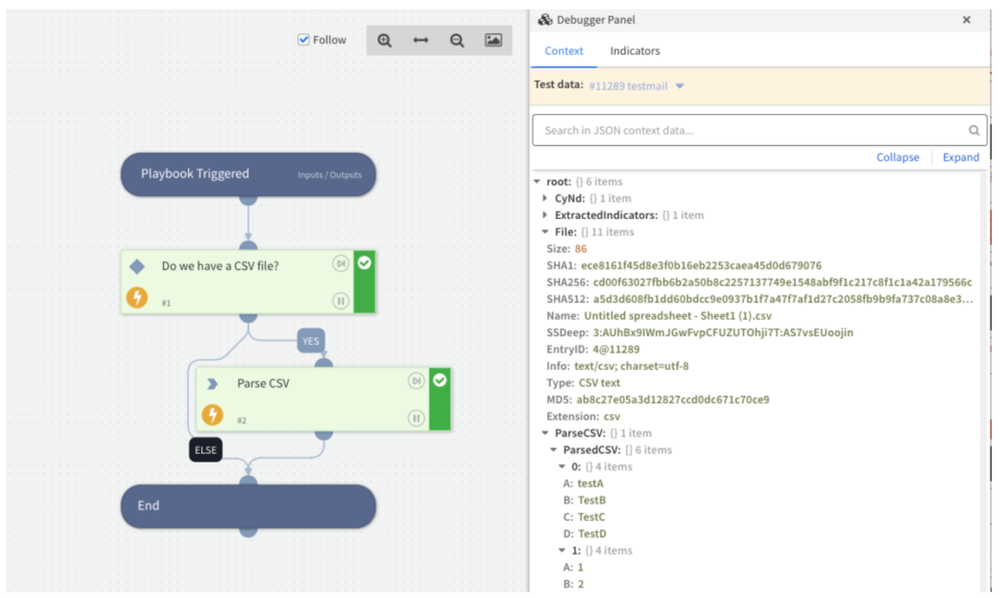Click the search magnifier in JSON context field
The image size is (999, 598).
[974, 130]
